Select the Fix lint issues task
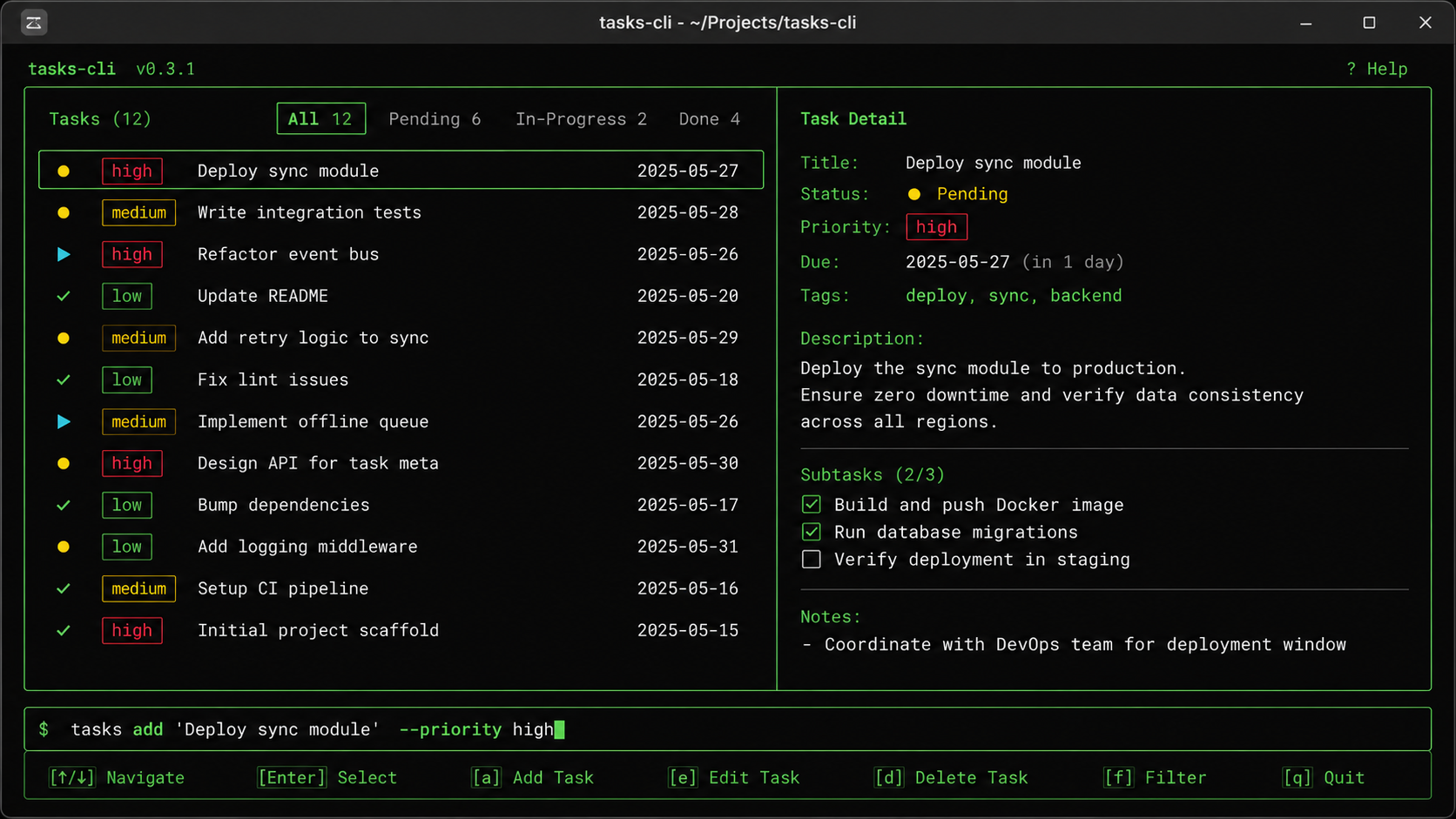Image resolution: width=1456 pixels, height=819 pixels. coord(401,380)
